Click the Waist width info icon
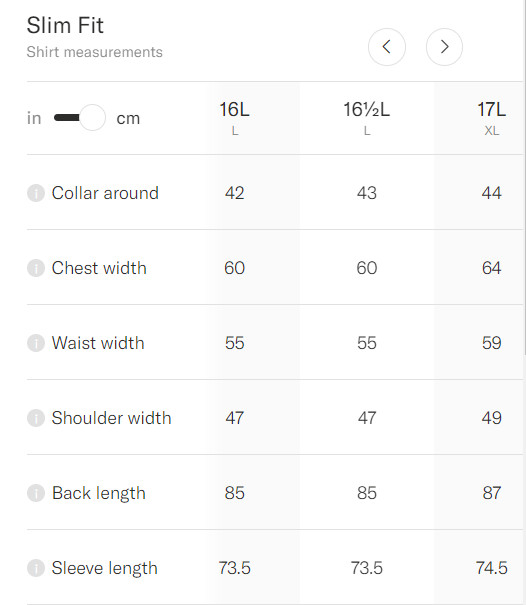526x605 pixels. (x=36, y=343)
